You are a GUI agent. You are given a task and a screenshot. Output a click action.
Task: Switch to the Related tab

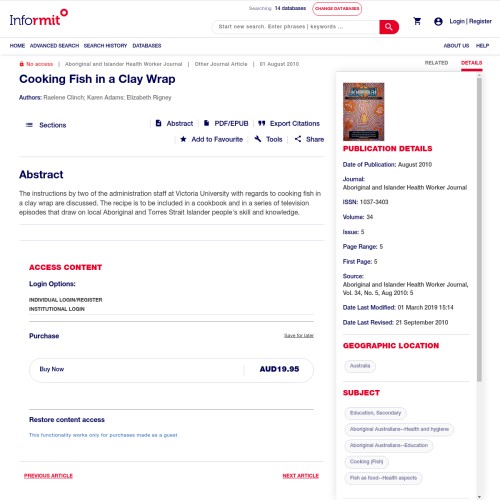436,63
